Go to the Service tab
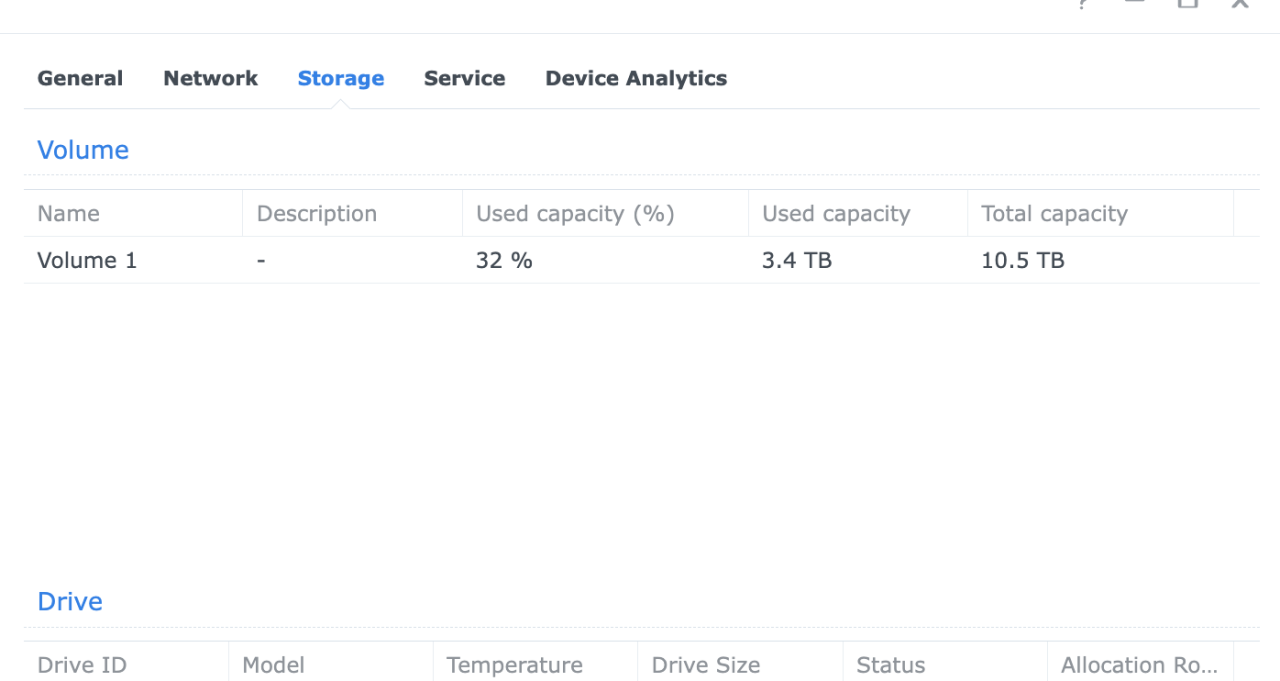This screenshot has width=1280, height=681. coord(464,78)
